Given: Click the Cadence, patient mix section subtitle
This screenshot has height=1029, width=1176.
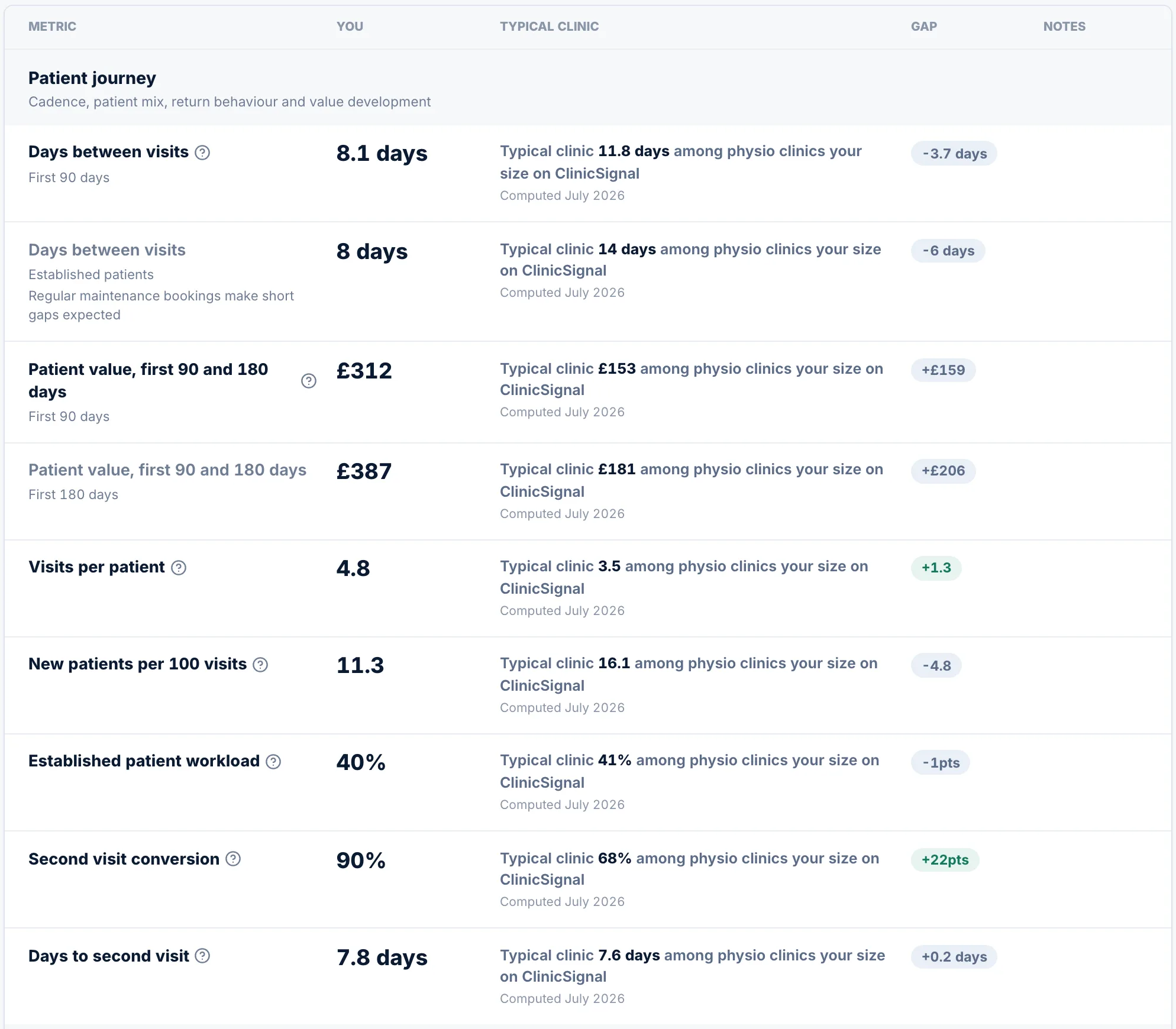Looking at the screenshot, I should [x=230, y=102].
